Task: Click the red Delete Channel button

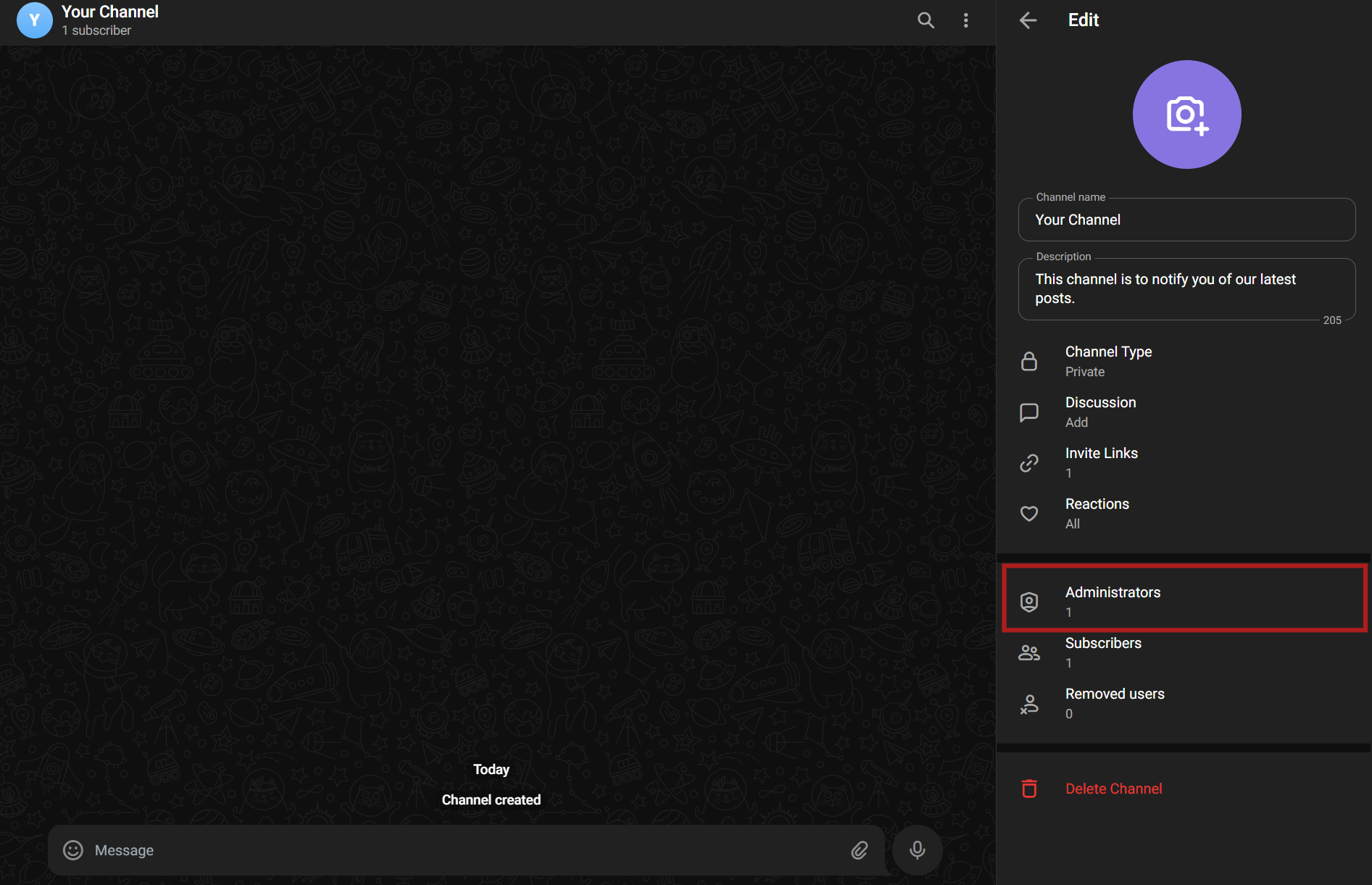Action: 1113,789
